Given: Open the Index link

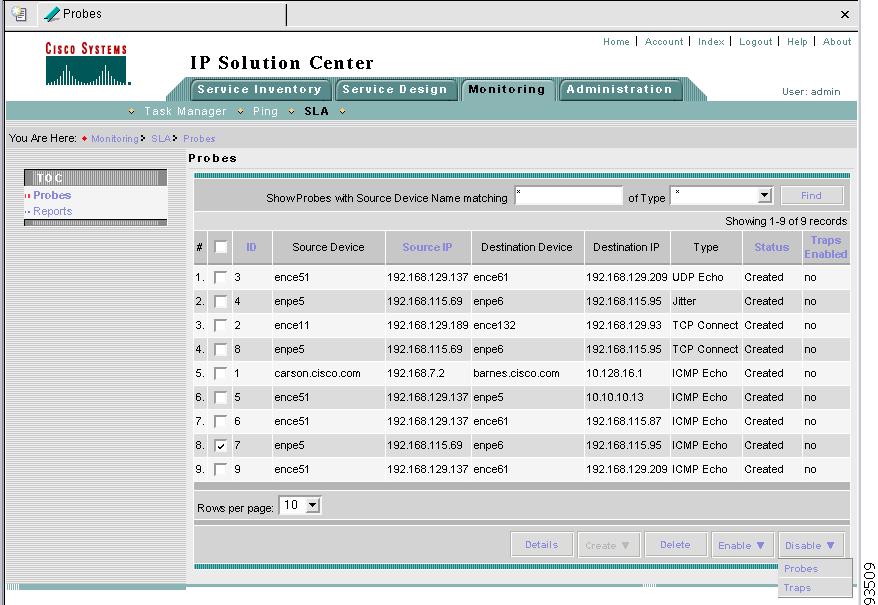Looking at the screenshot, I should point(711,41).
